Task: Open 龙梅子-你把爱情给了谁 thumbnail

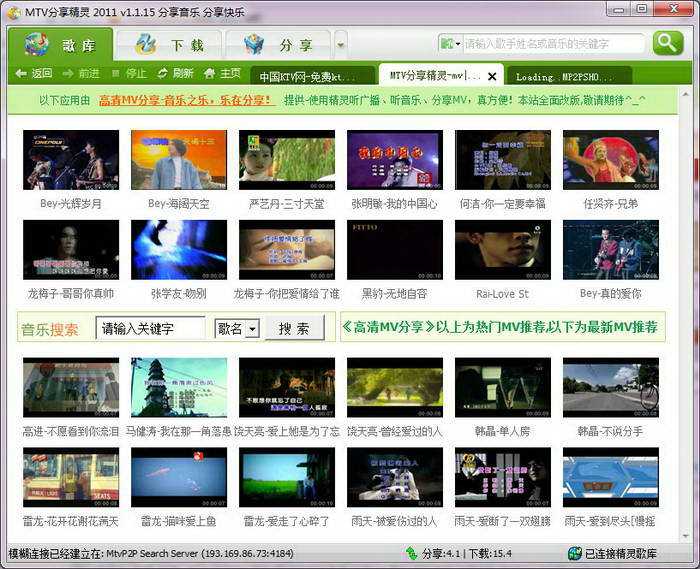Action: point(287,249)
